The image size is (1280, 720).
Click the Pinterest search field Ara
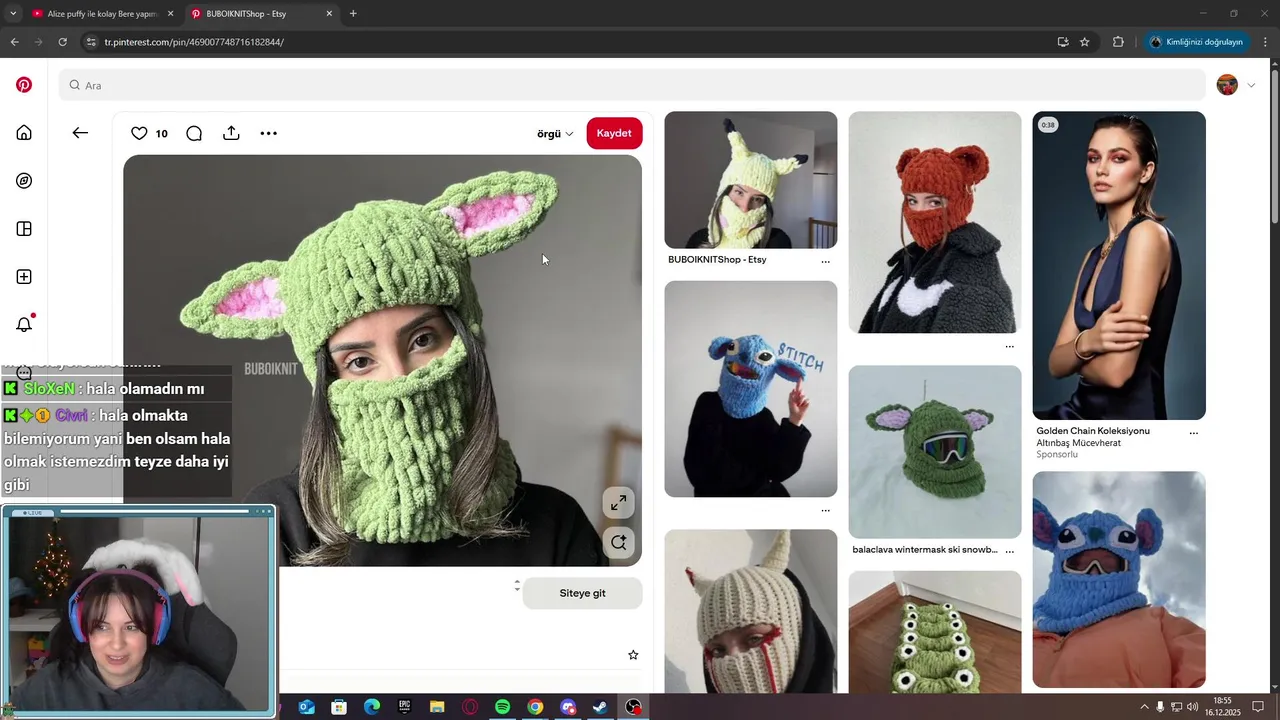click(632, 85)
